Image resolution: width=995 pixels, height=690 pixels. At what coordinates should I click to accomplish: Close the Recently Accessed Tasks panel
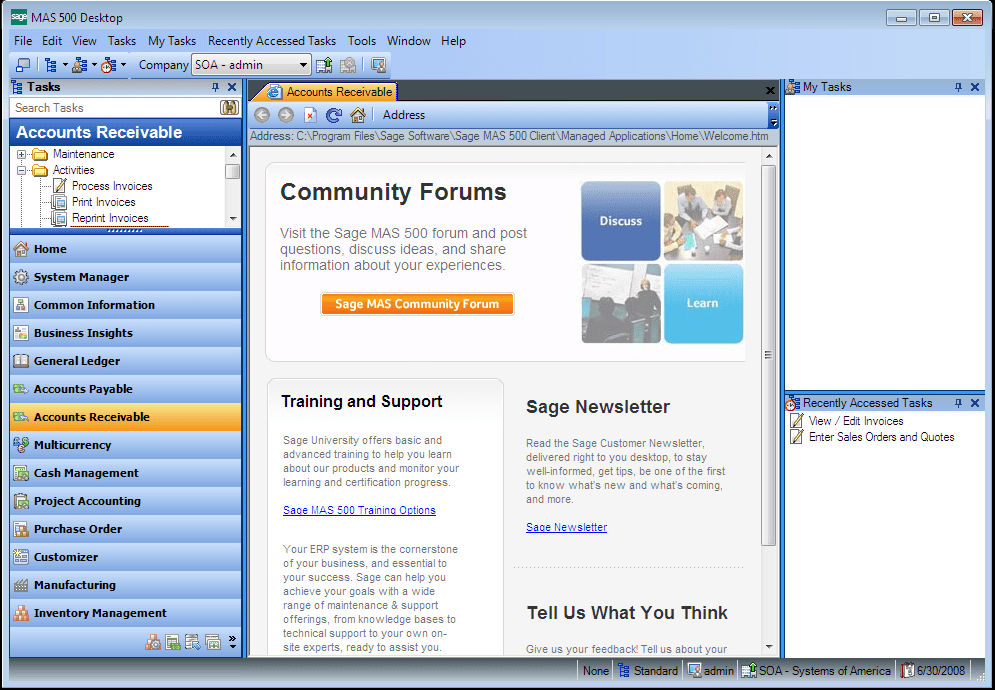point(975,403)
